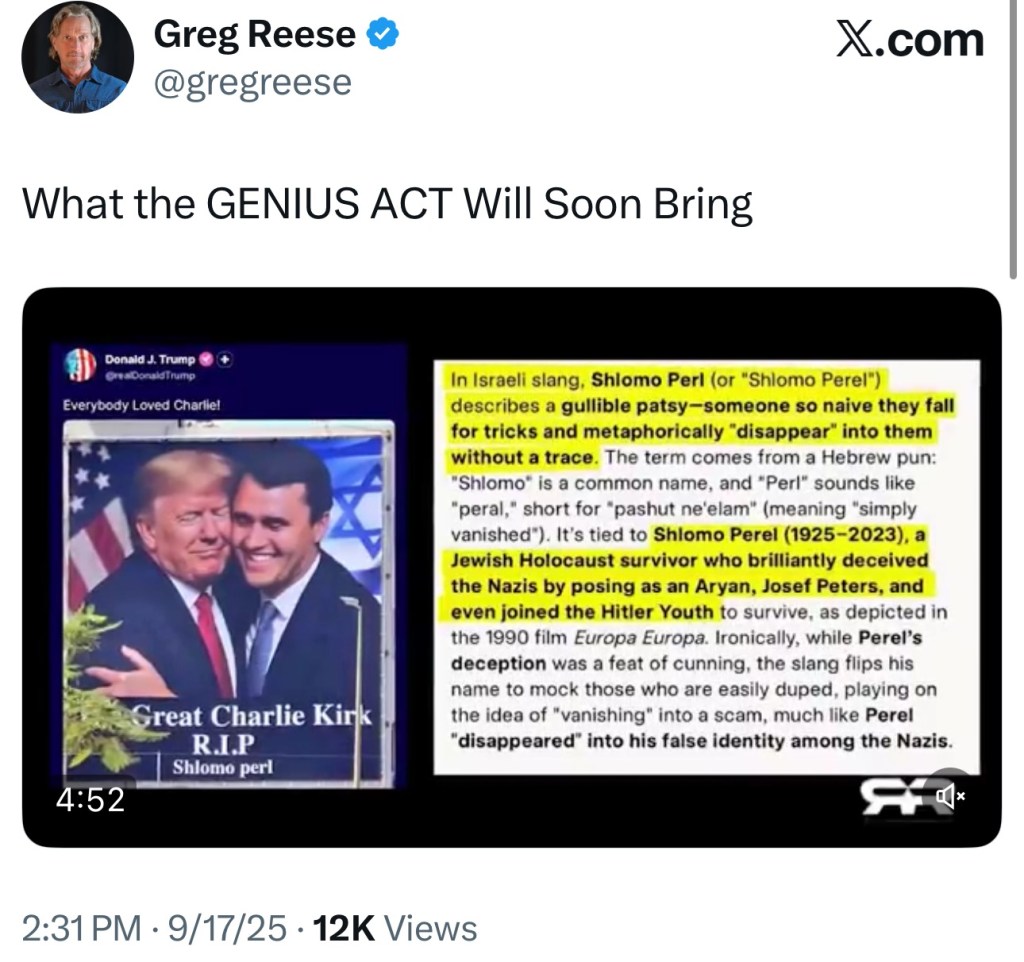Click the Greg Reese display name
The image size is (1024, 962).
[255, 33]
